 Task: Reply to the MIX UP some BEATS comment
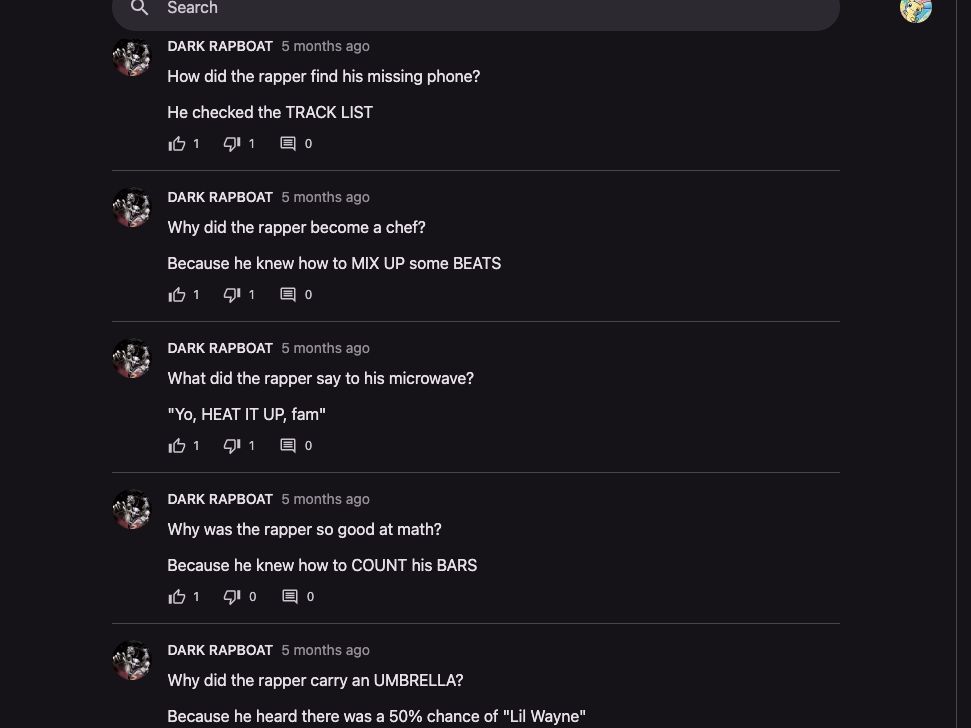288,295
